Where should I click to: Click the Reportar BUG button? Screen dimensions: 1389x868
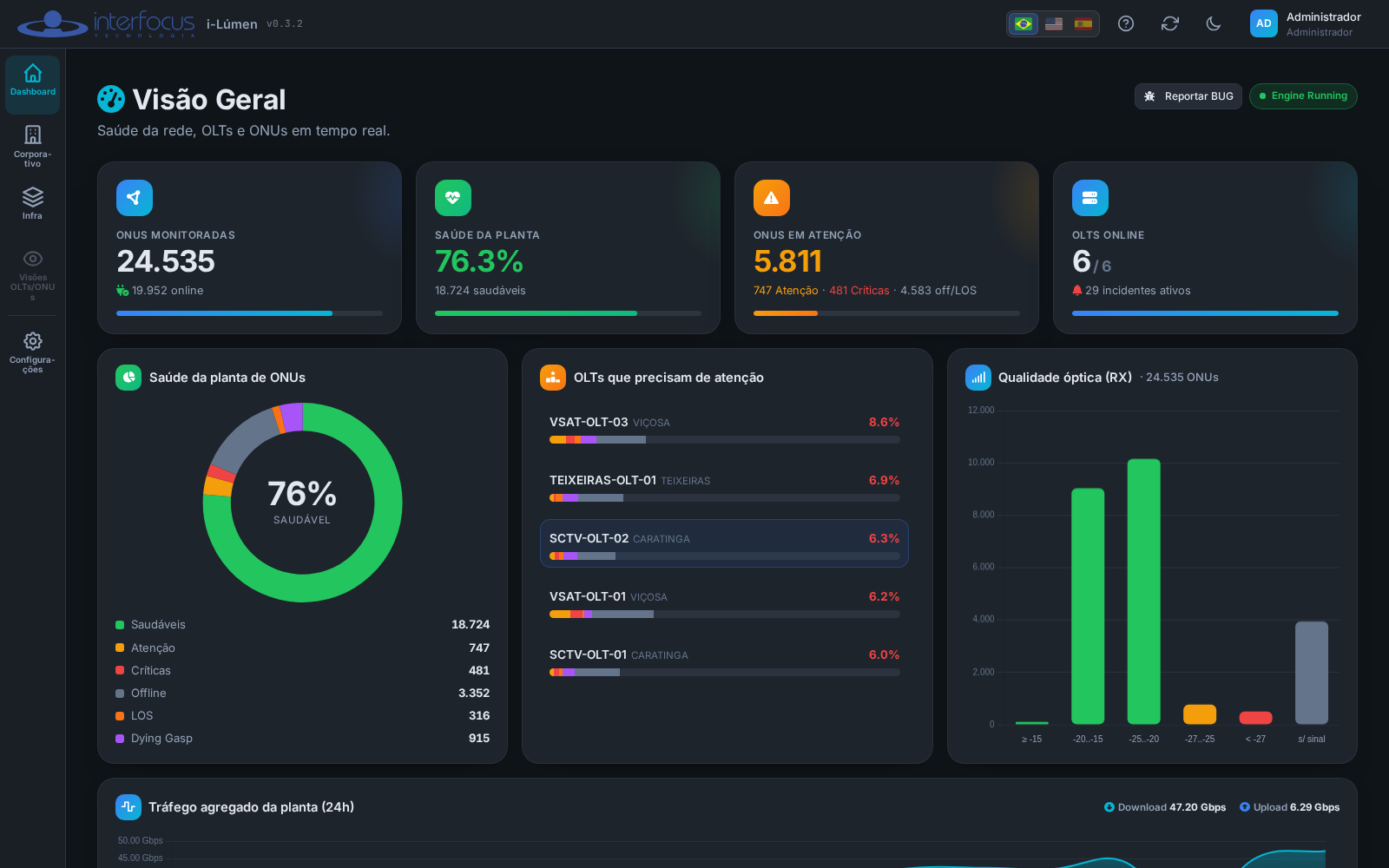click(1188, 96)
